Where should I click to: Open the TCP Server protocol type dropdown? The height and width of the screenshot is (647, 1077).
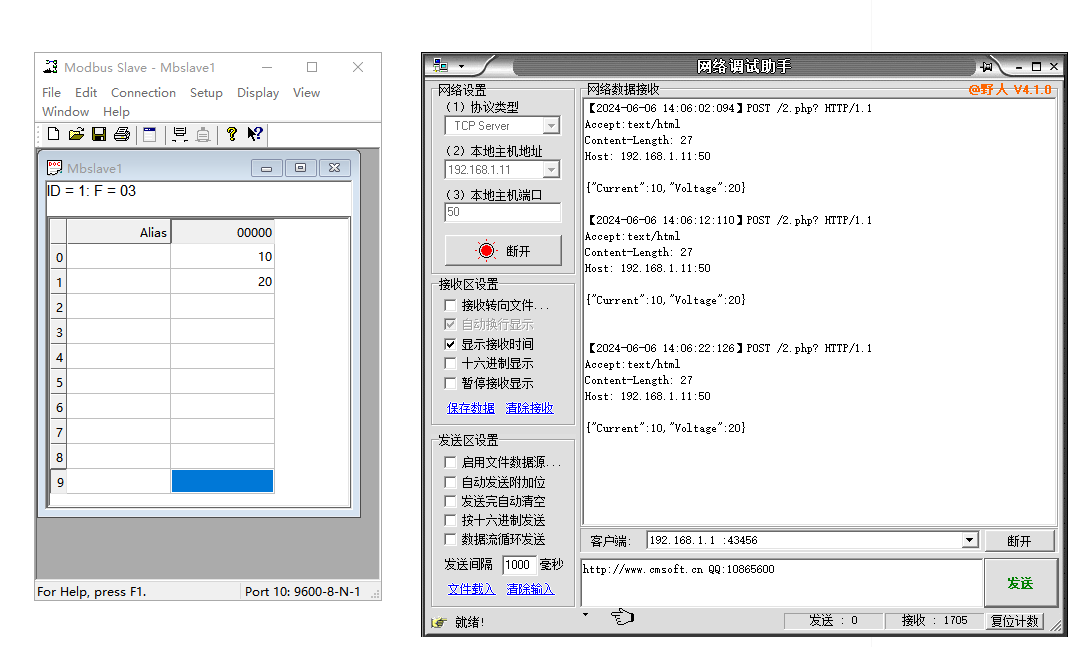(x=551, y=126)
